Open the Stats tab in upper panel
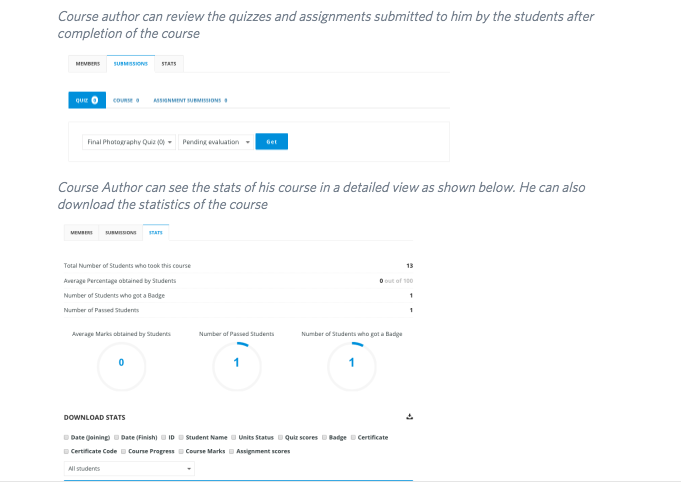Viewport: 681px width, 484px height. [x=169, y=64]
